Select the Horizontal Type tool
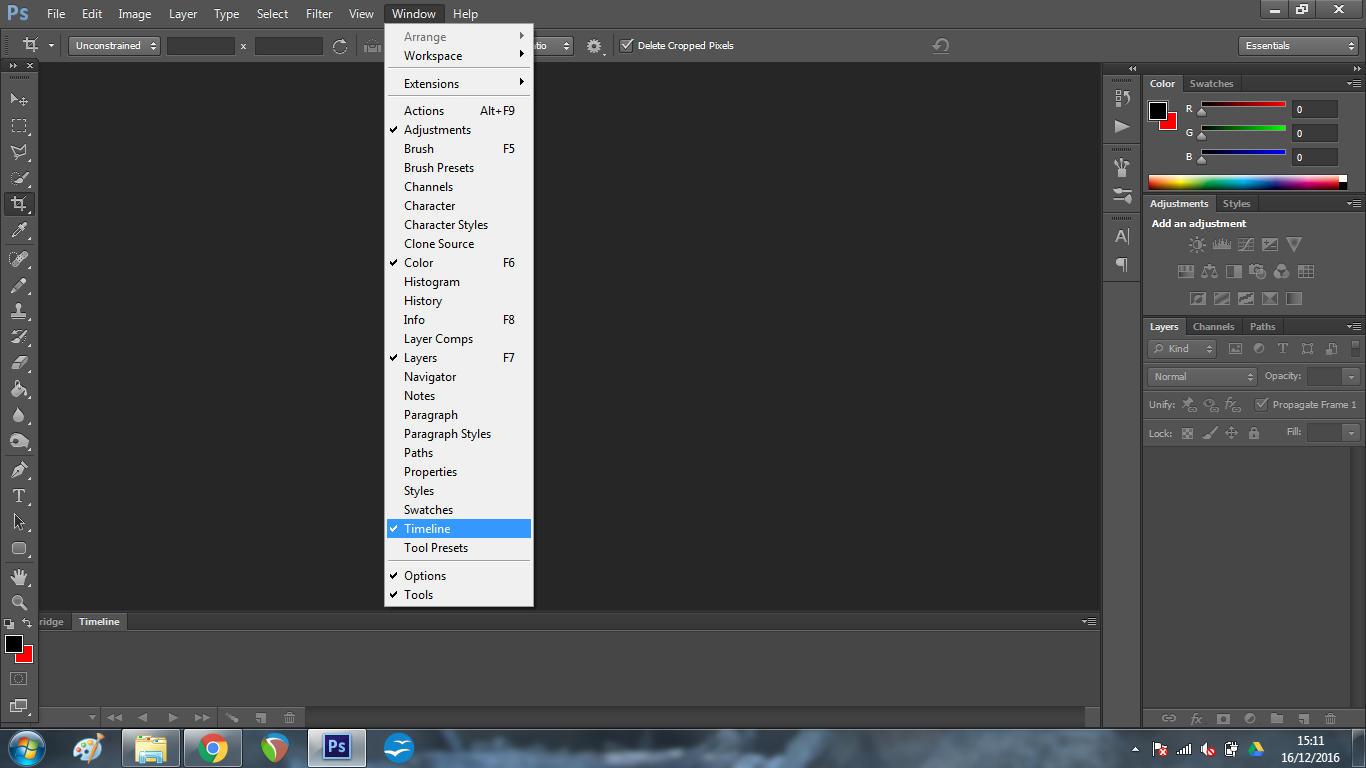The height and width of the screenshot is (768, 1366). click(18, 496)
